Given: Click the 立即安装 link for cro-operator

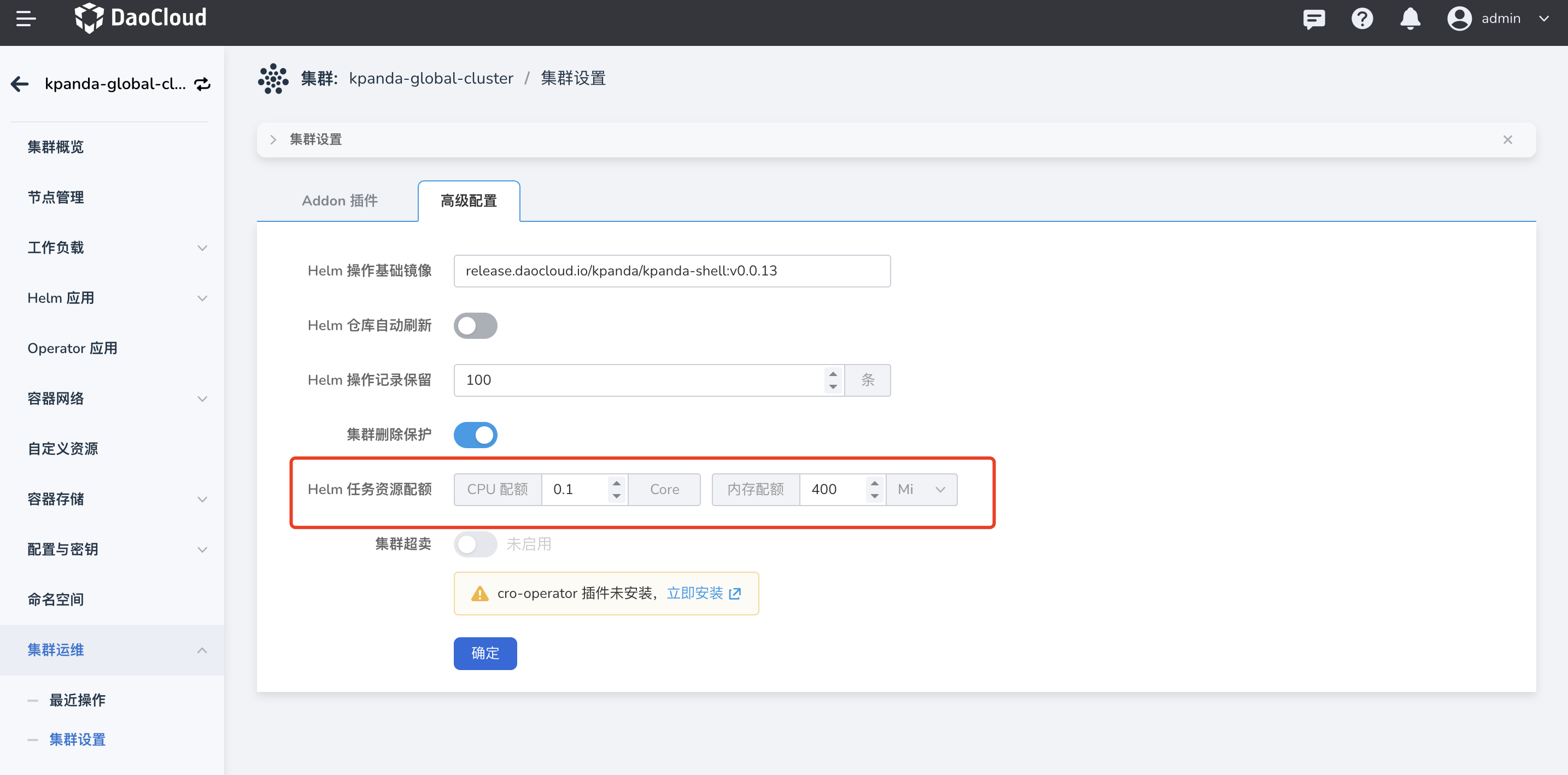Looking at the screenshot, I should click(695, 593).
